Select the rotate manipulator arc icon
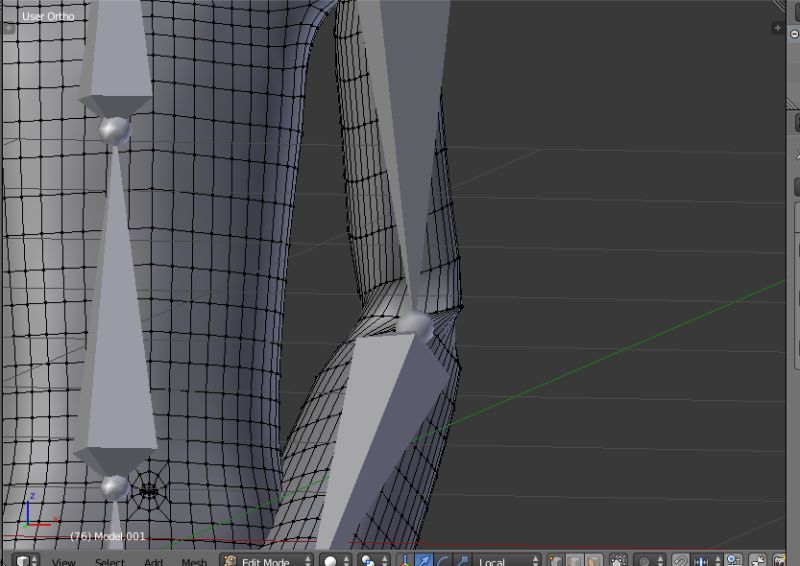 [443, 560]
